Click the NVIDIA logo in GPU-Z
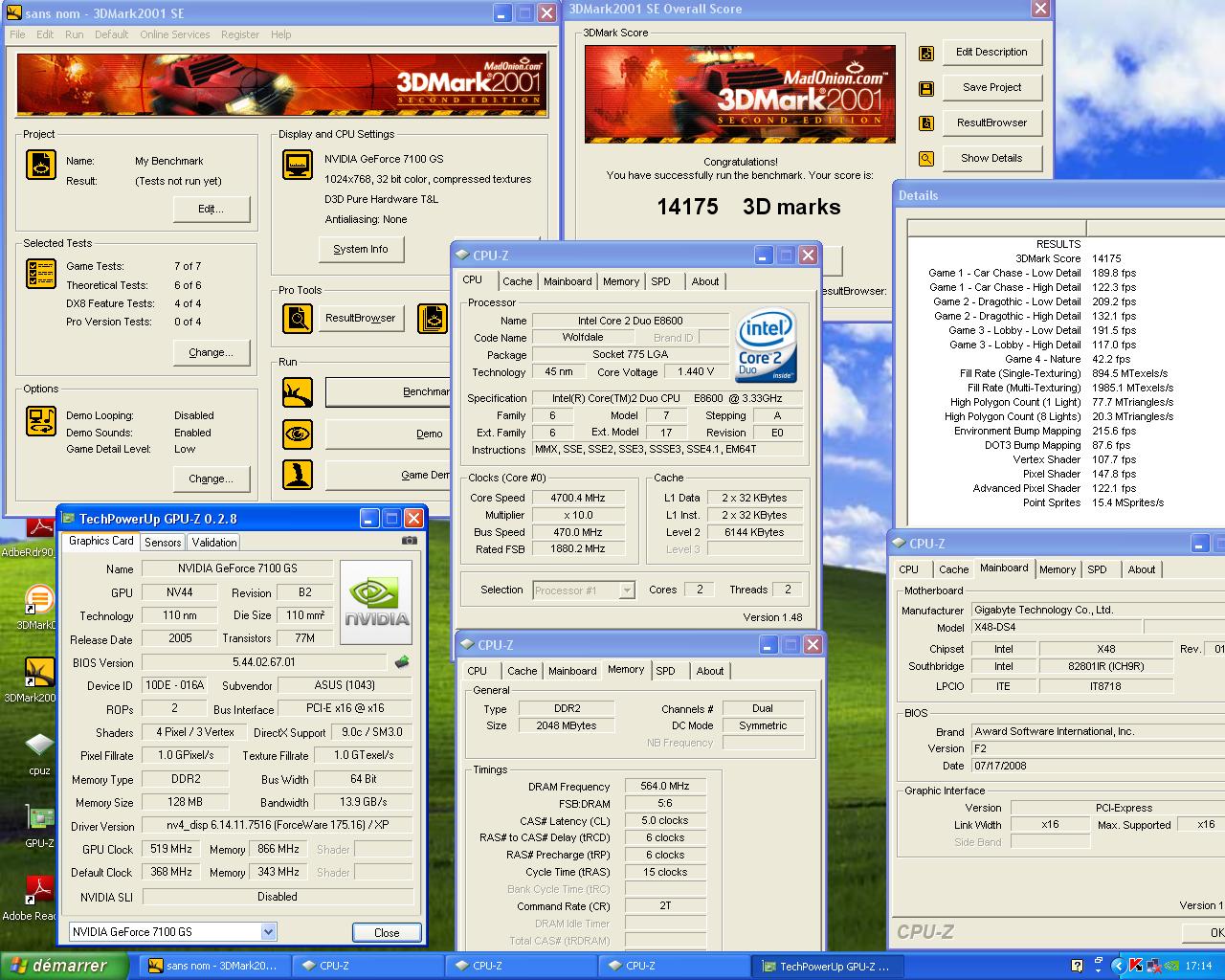The image size is (1225, 980). (376, 602)
